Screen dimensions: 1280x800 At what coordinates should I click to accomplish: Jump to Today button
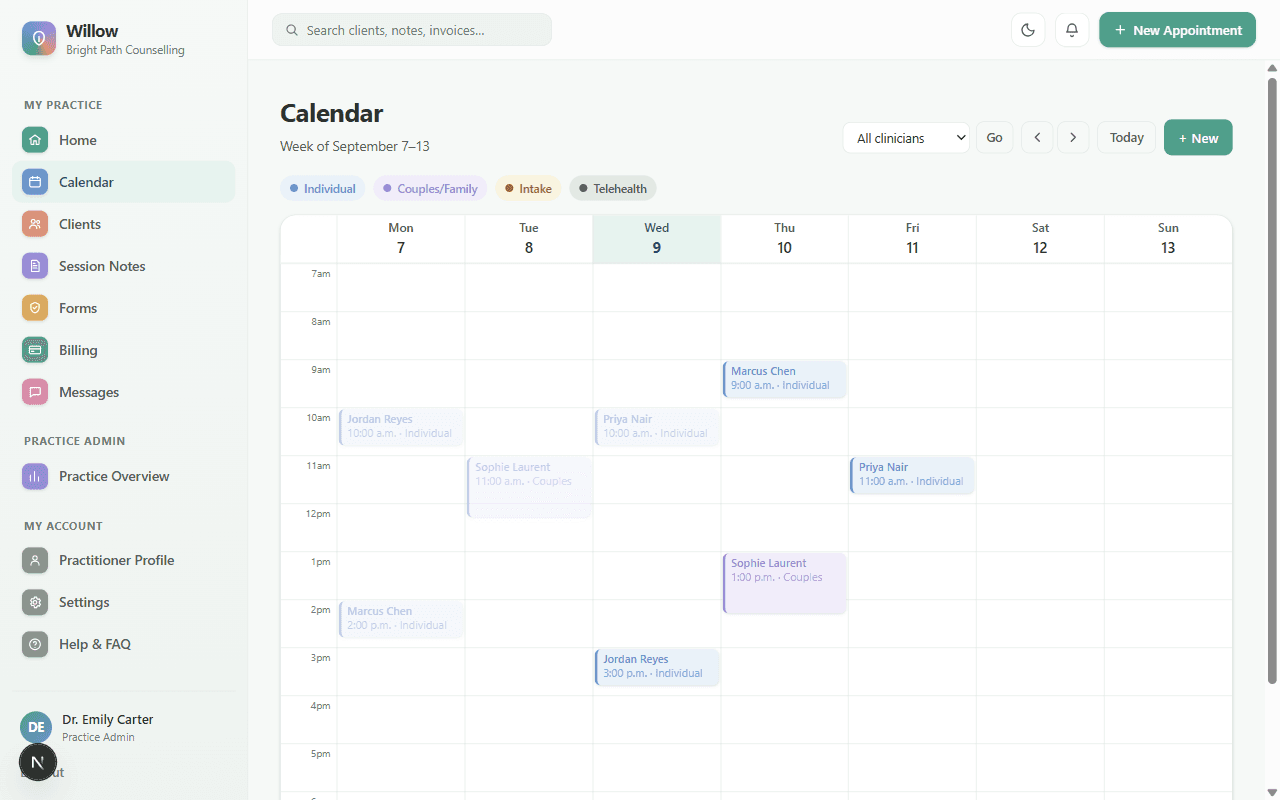pos(1126,138)
